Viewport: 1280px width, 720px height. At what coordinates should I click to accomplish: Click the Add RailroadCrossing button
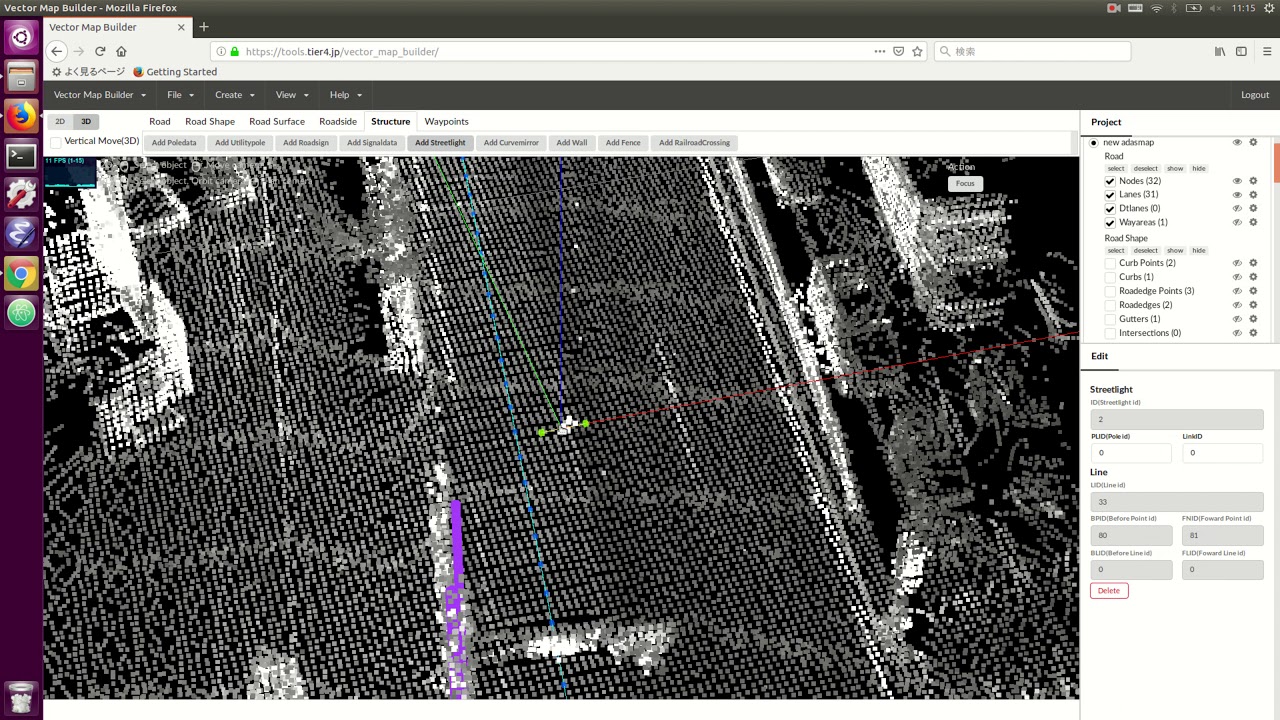point(694,142)
